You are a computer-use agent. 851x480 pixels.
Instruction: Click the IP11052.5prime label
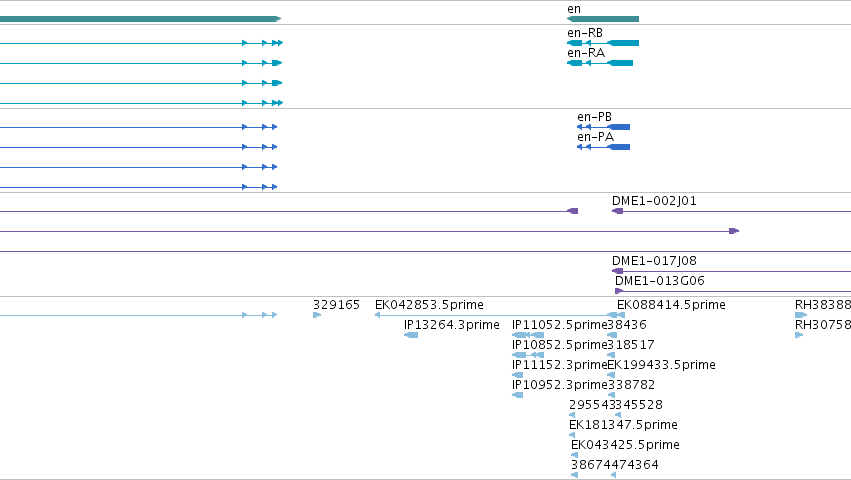click(560, 325)
